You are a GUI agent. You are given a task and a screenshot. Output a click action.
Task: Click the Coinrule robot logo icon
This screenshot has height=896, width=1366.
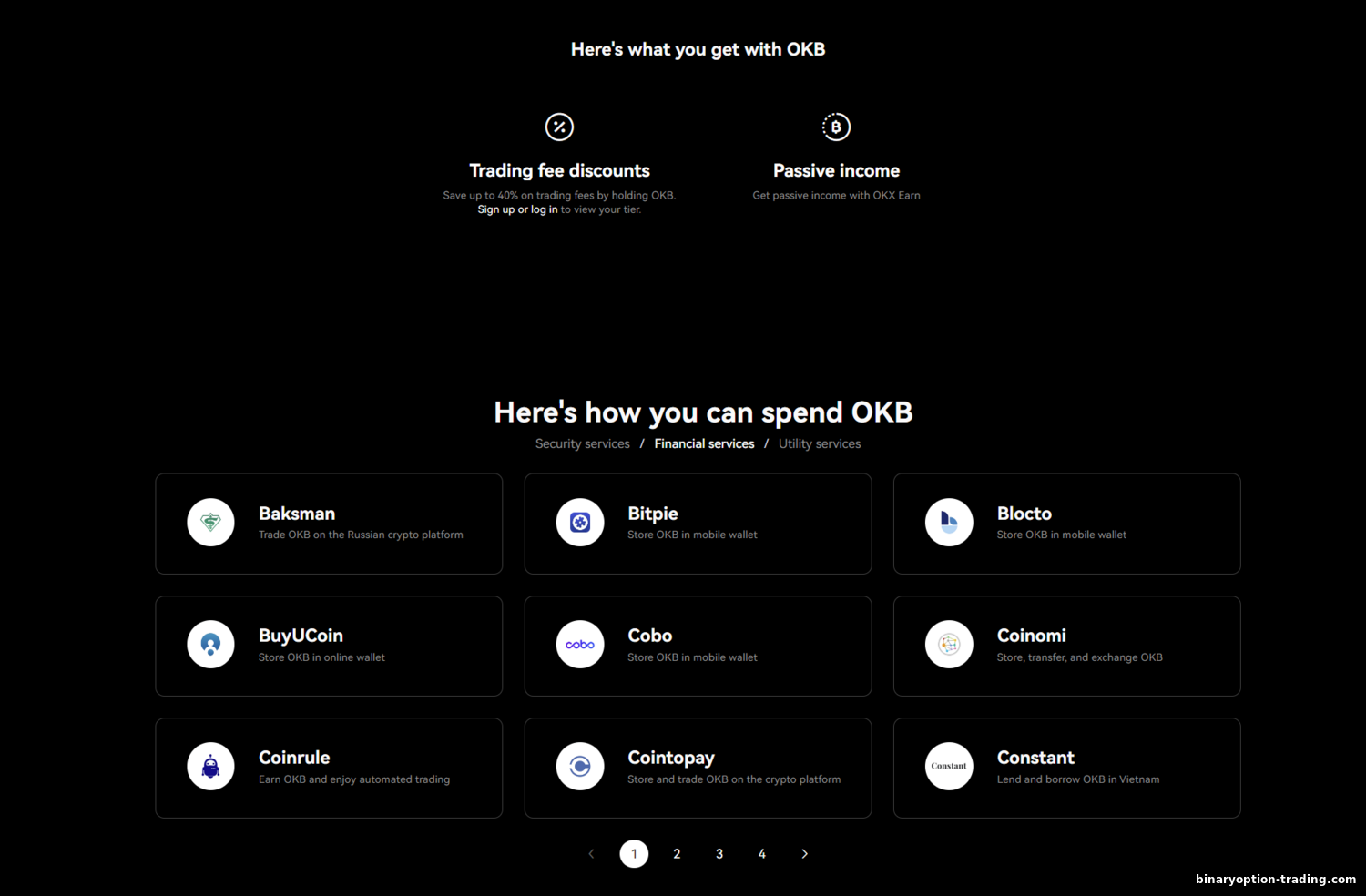(x=210, y=767)
